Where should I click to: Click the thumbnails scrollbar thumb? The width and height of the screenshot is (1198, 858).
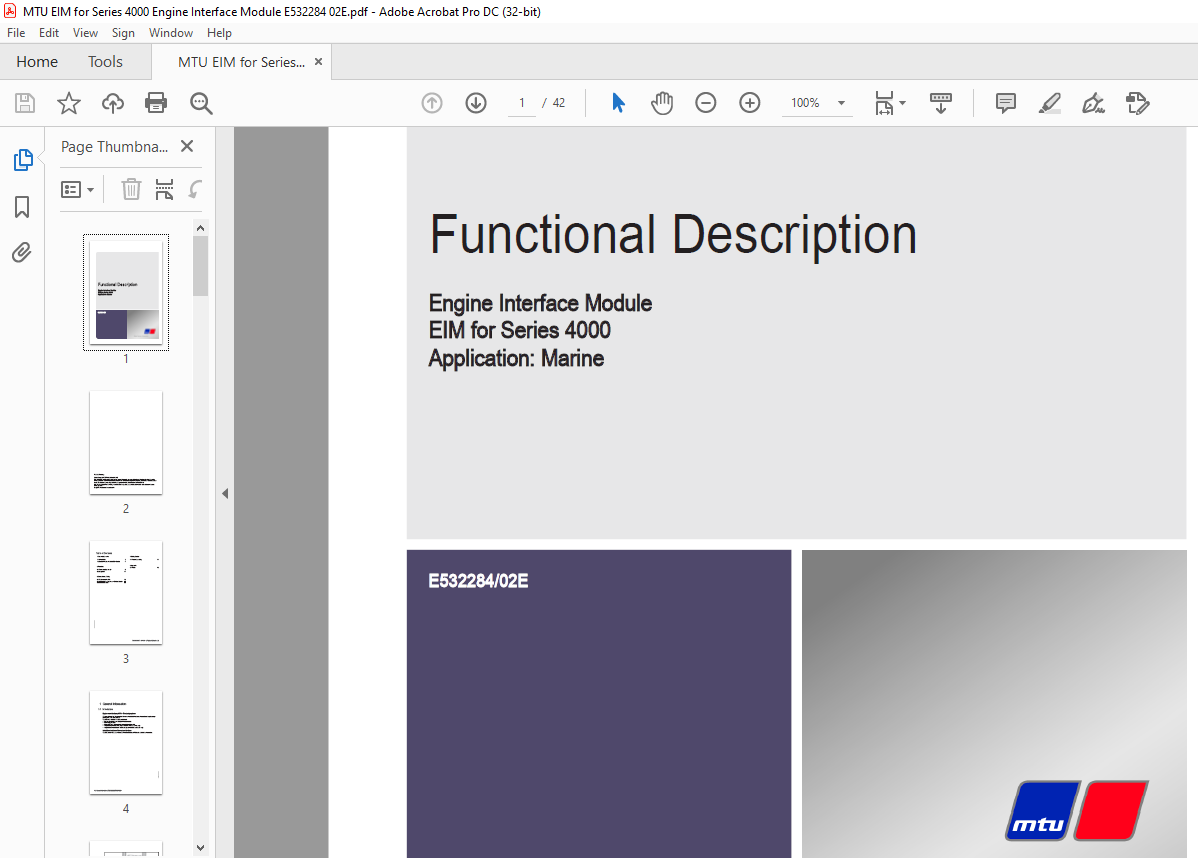200,265
